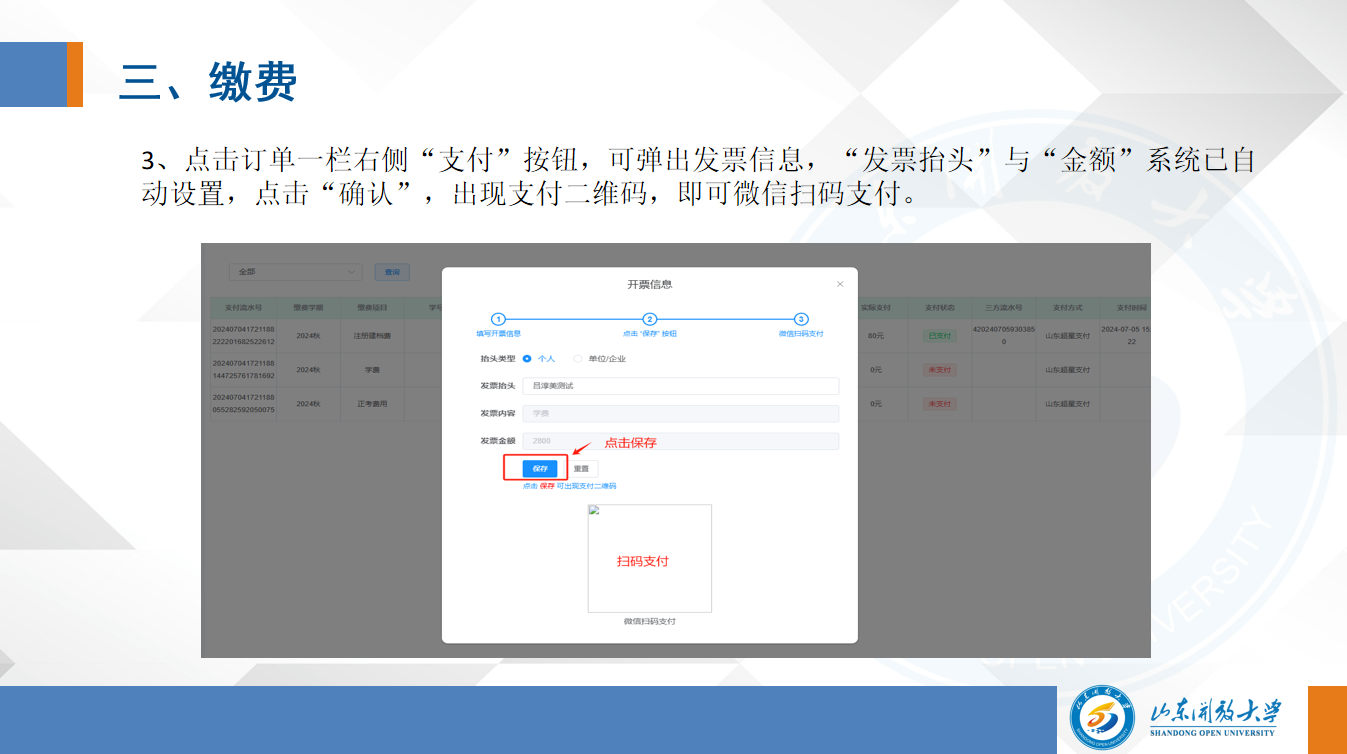Click the 未支付 tag in the 学费 row
Image resolution: width=1347 pixels, height=754 pixels.
point(939,370)
